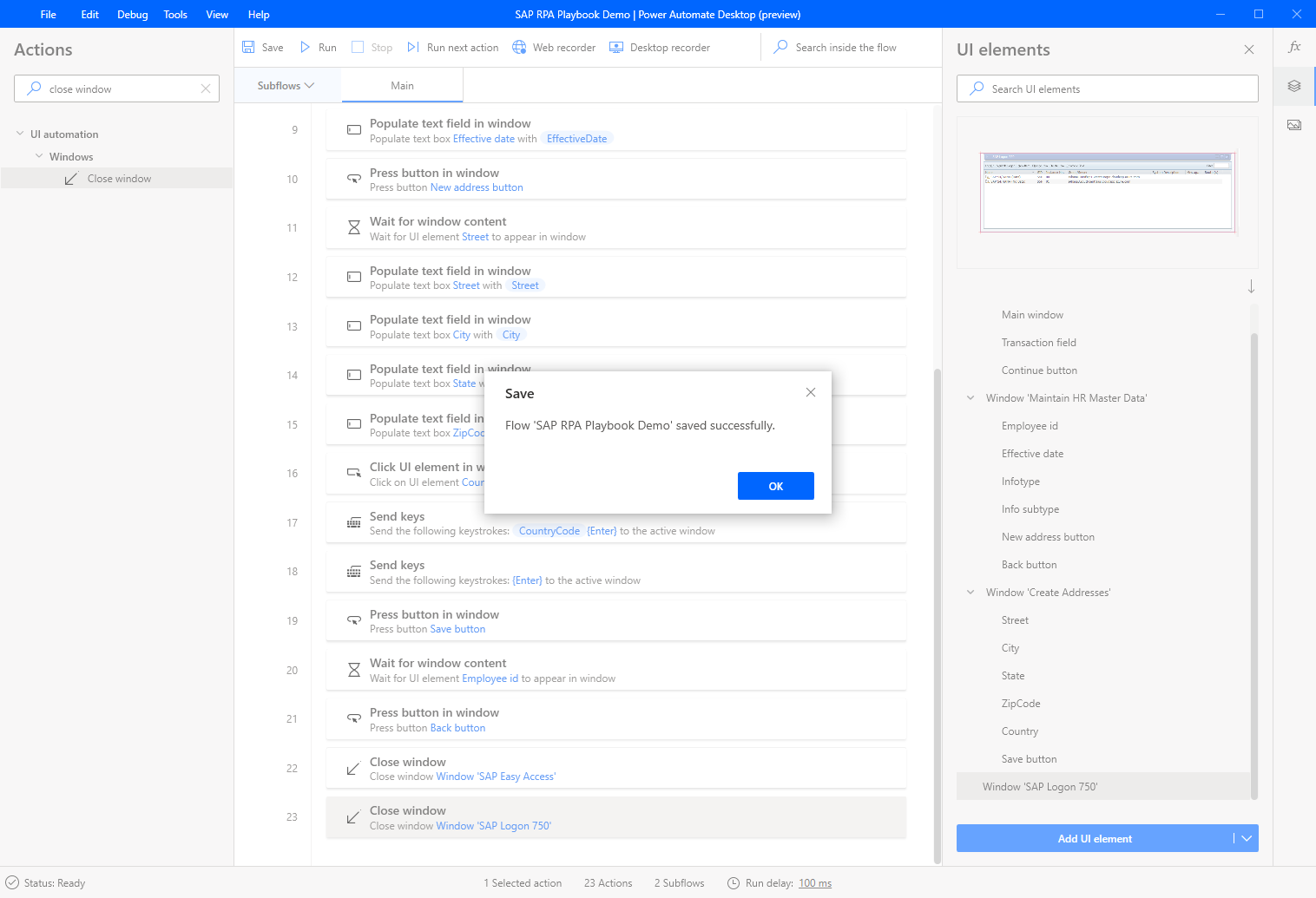
Task: Select the Info subtype UI element
Action: [x=1030, y=509]
